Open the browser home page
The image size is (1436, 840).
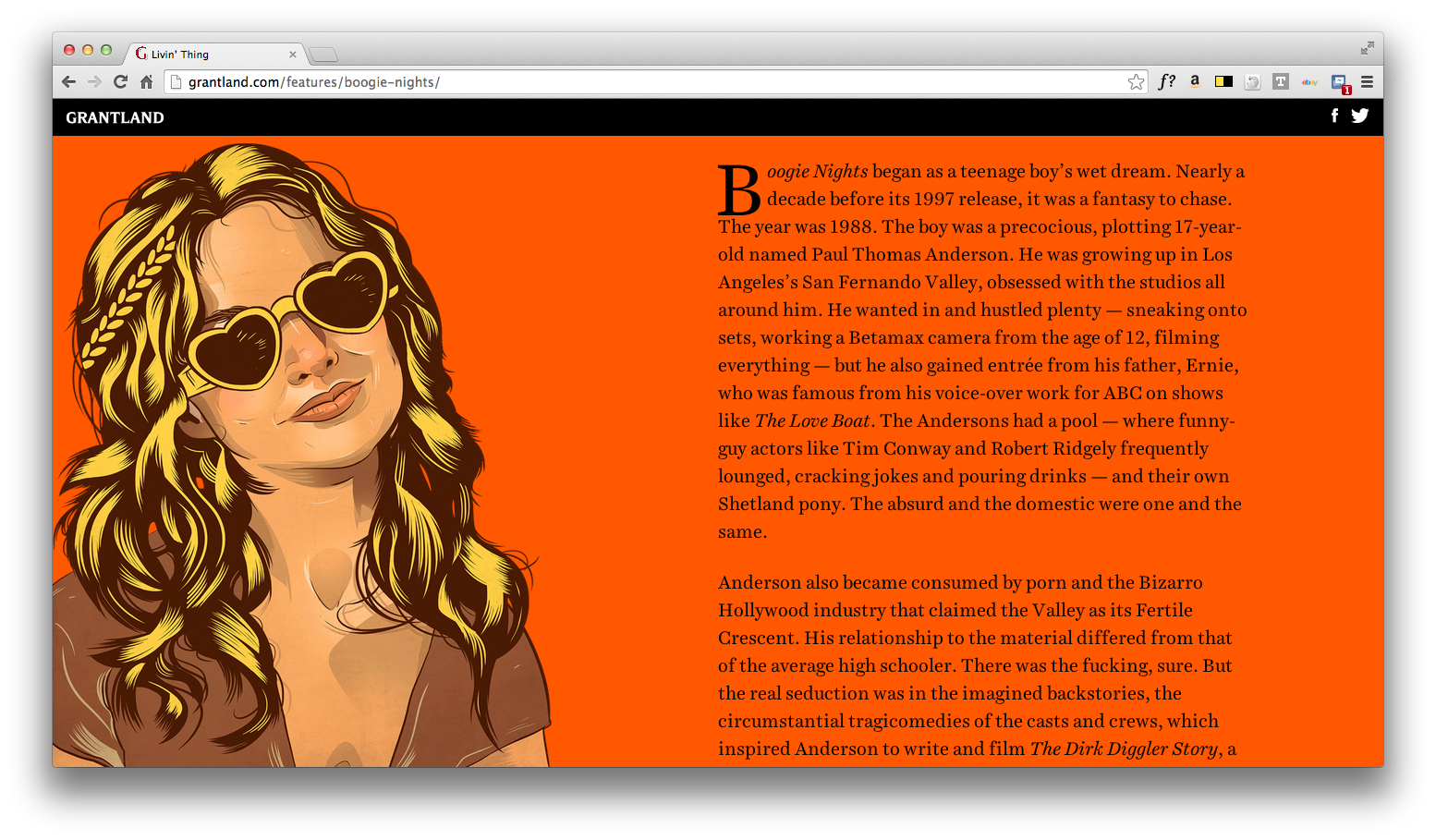pos(146,82)
